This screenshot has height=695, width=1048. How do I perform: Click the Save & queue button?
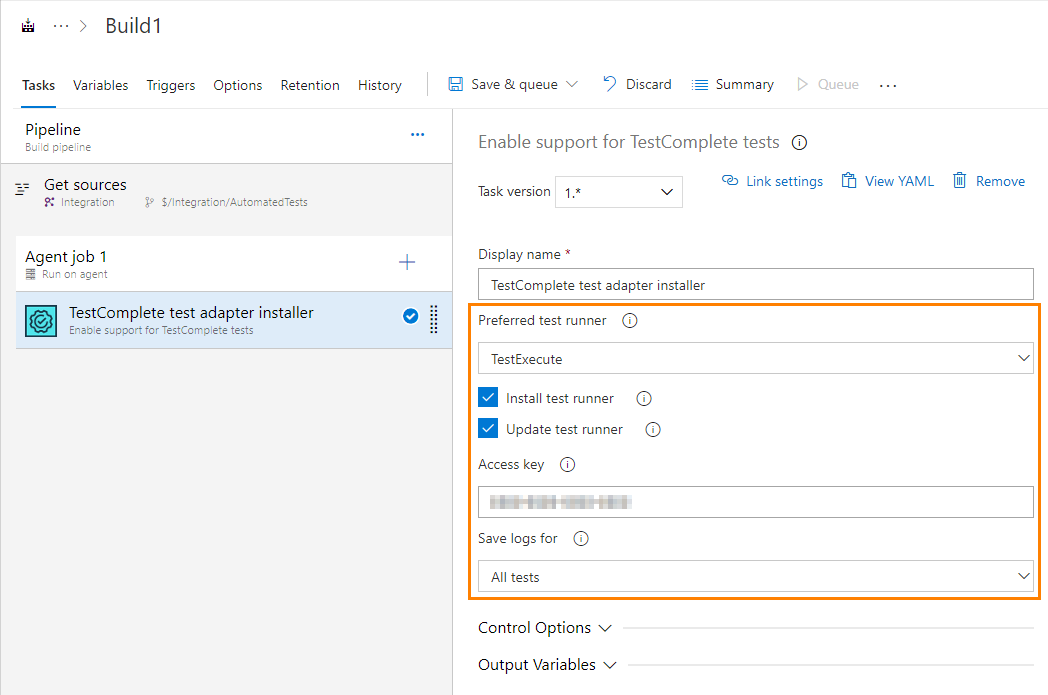513,84
